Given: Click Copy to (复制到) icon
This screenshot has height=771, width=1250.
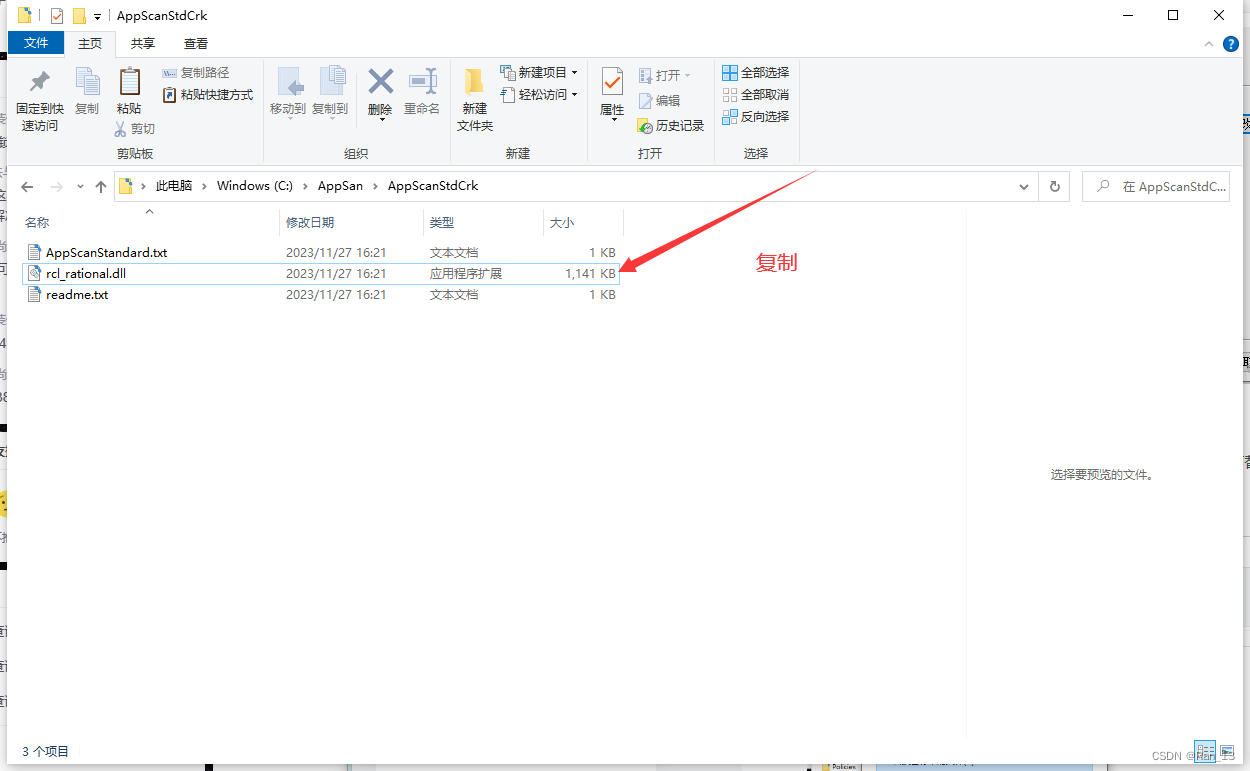Looking at the screenshot, I should 330,82.
